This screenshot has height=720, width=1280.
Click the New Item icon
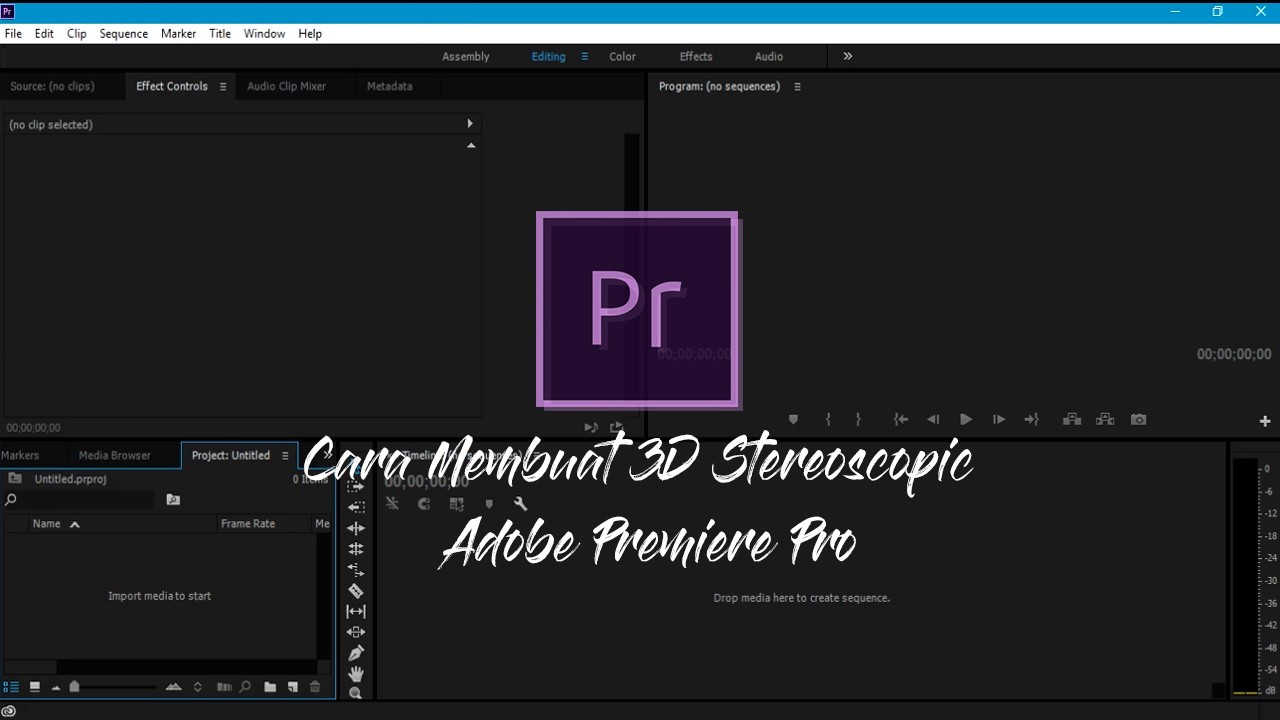293,687
